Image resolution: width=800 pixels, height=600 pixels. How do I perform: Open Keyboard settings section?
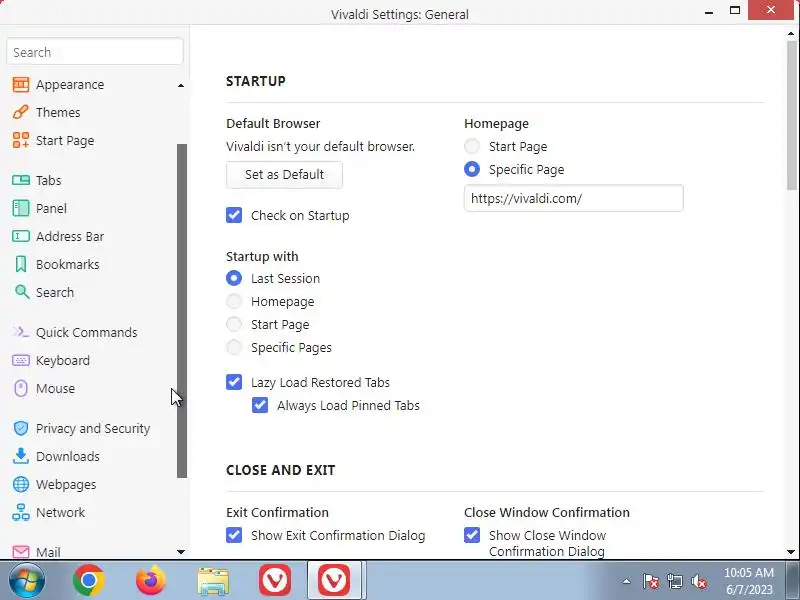tap(63, 360)
